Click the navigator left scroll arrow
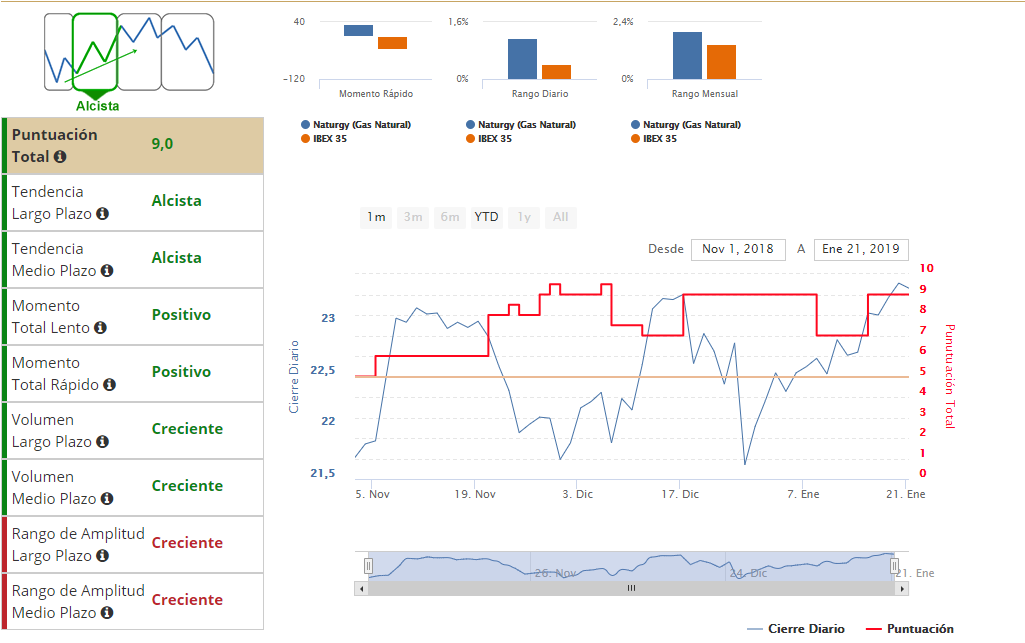 coord(361,589)
